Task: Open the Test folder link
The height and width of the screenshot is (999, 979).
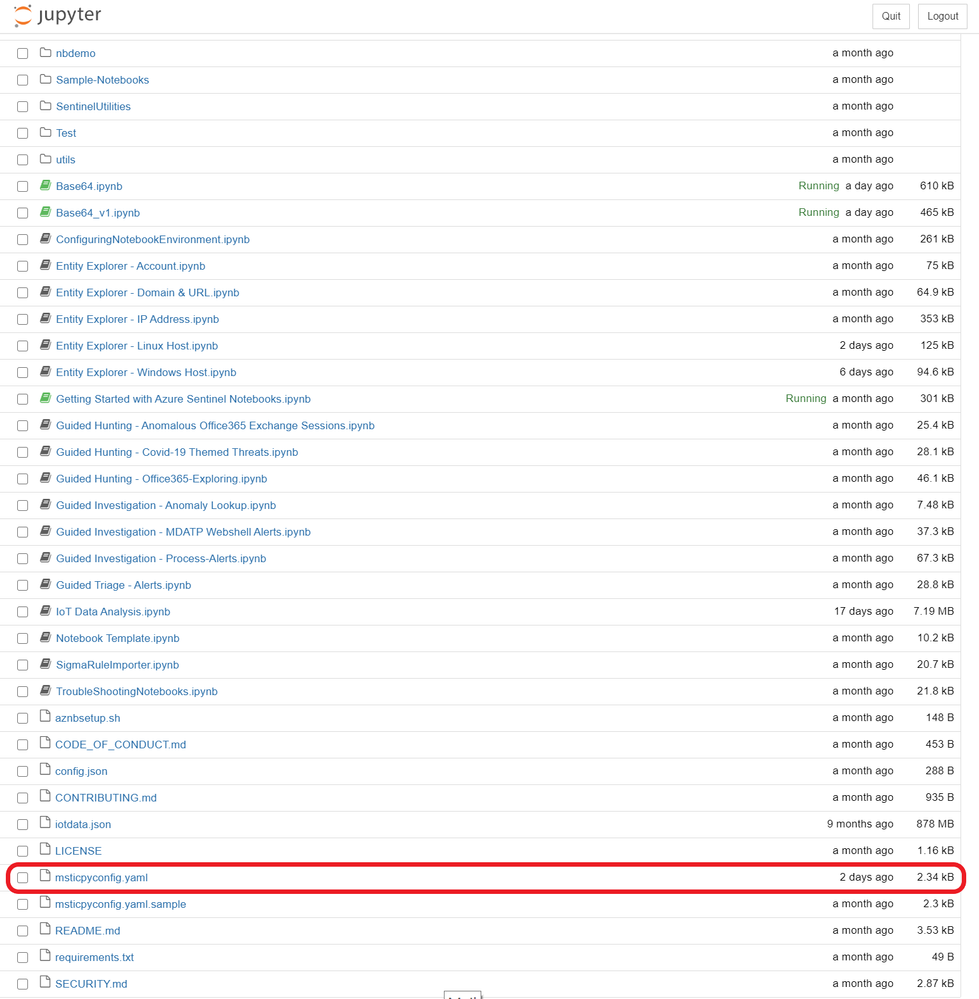Action: click(66, 133)
